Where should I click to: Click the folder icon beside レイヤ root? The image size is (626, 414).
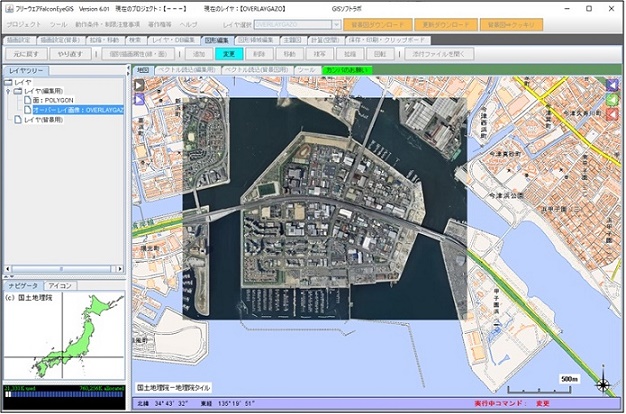pyautogui.click(x=8, y=82)
